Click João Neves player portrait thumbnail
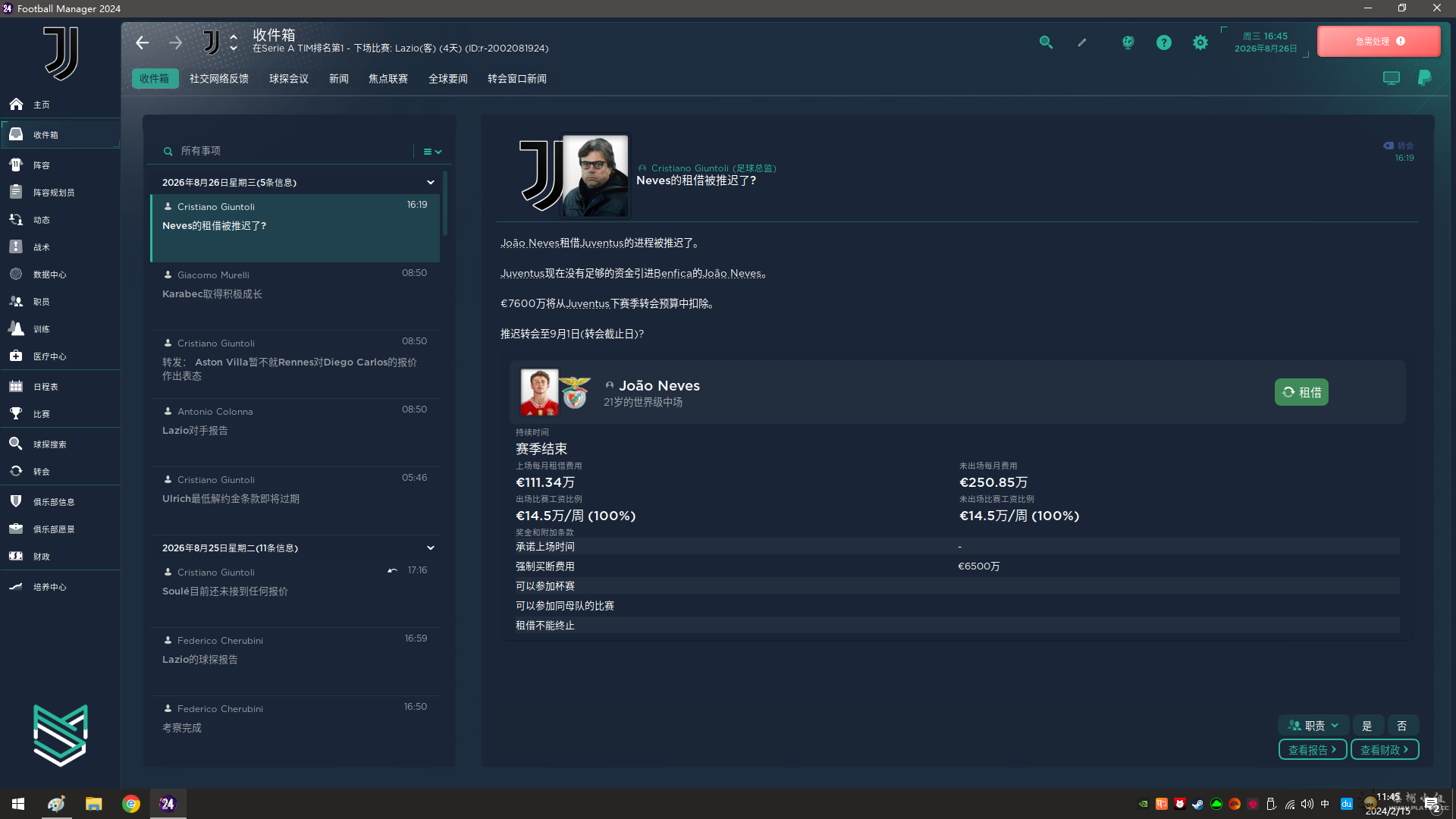The image size is (1456, 819). [x=539, y=392]
